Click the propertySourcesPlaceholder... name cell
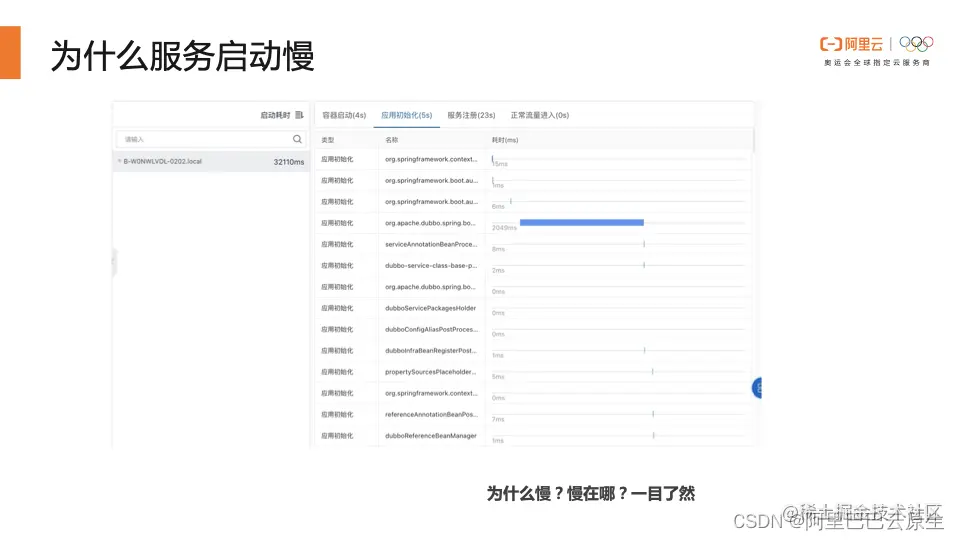The width and height of the screenshot is (960, 540). click(431, 372)
